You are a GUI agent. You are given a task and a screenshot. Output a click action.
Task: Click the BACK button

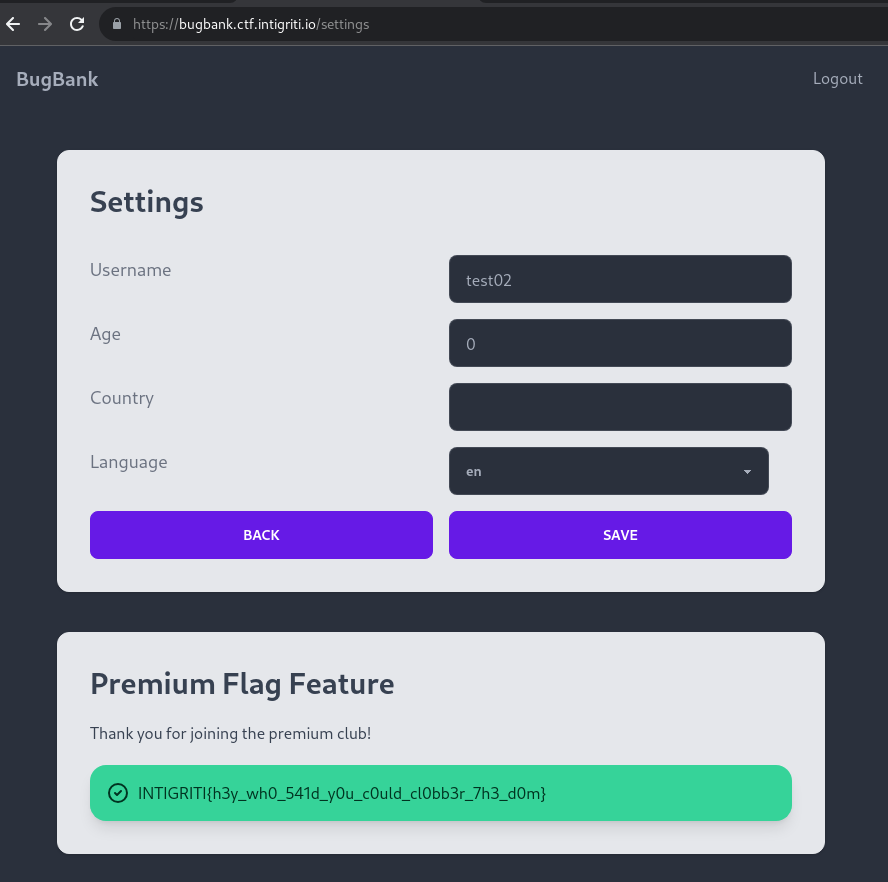pos(261,535)
